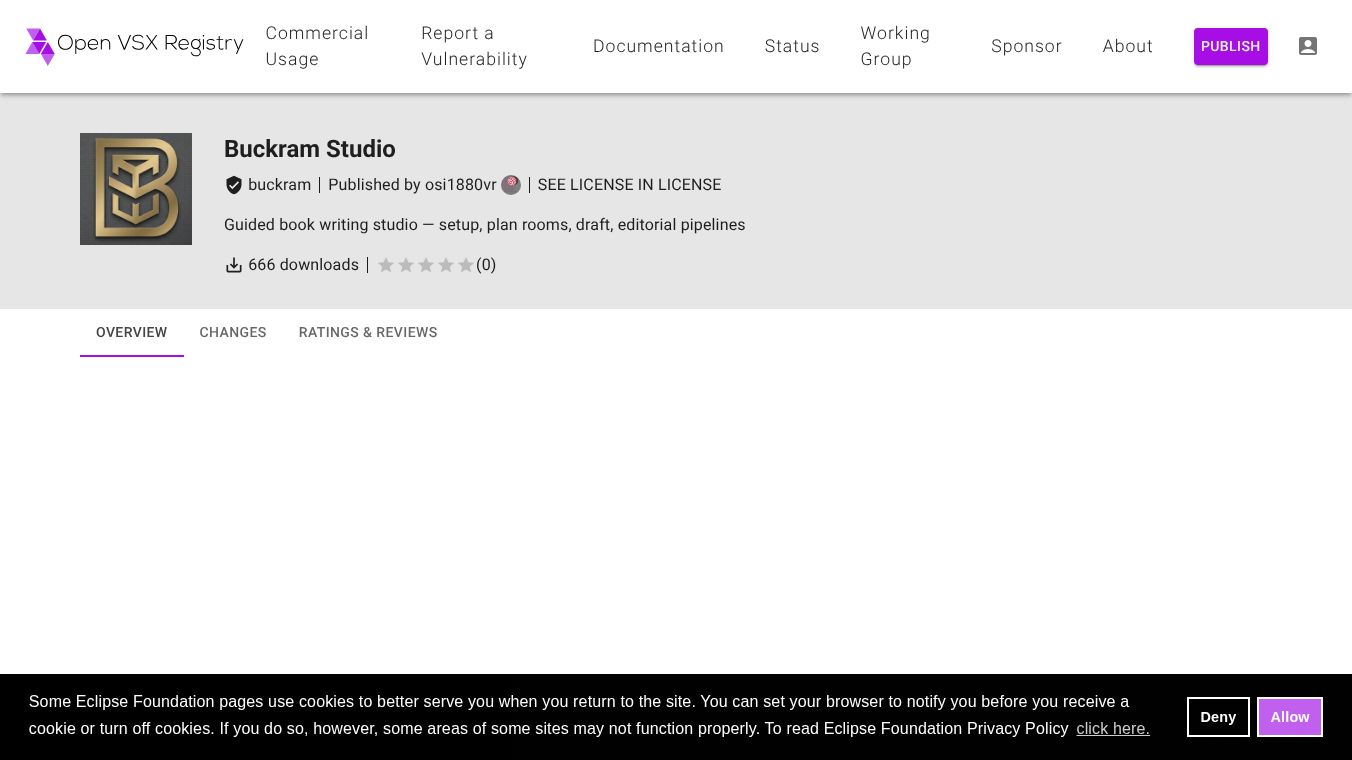Click the Buckram Studio title
Viewport: 1352px width, 760px height.
click(x=310, y=149)
